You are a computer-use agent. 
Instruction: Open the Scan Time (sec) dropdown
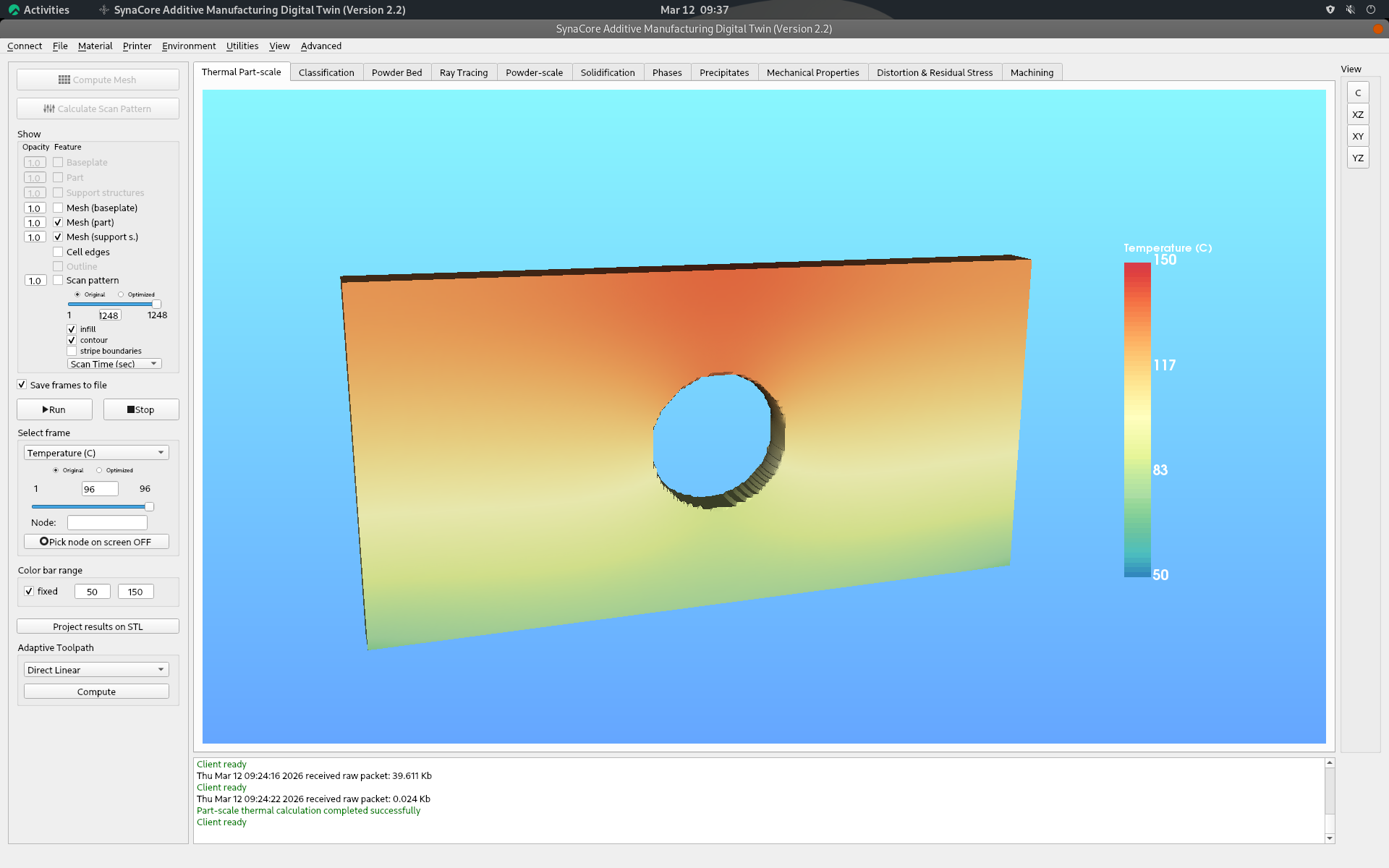114,364
